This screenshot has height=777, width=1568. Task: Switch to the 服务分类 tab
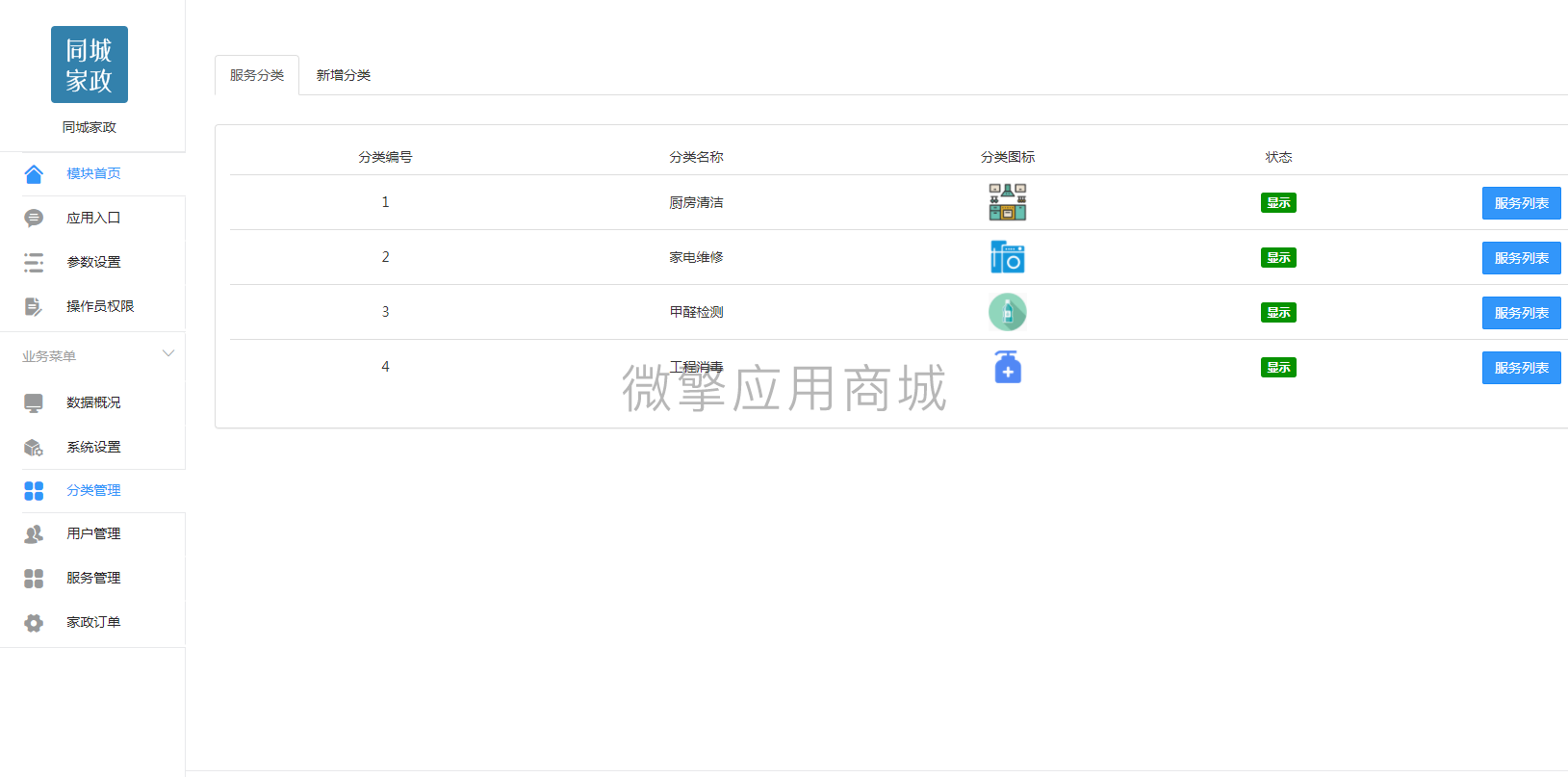[x=257, y=75]
